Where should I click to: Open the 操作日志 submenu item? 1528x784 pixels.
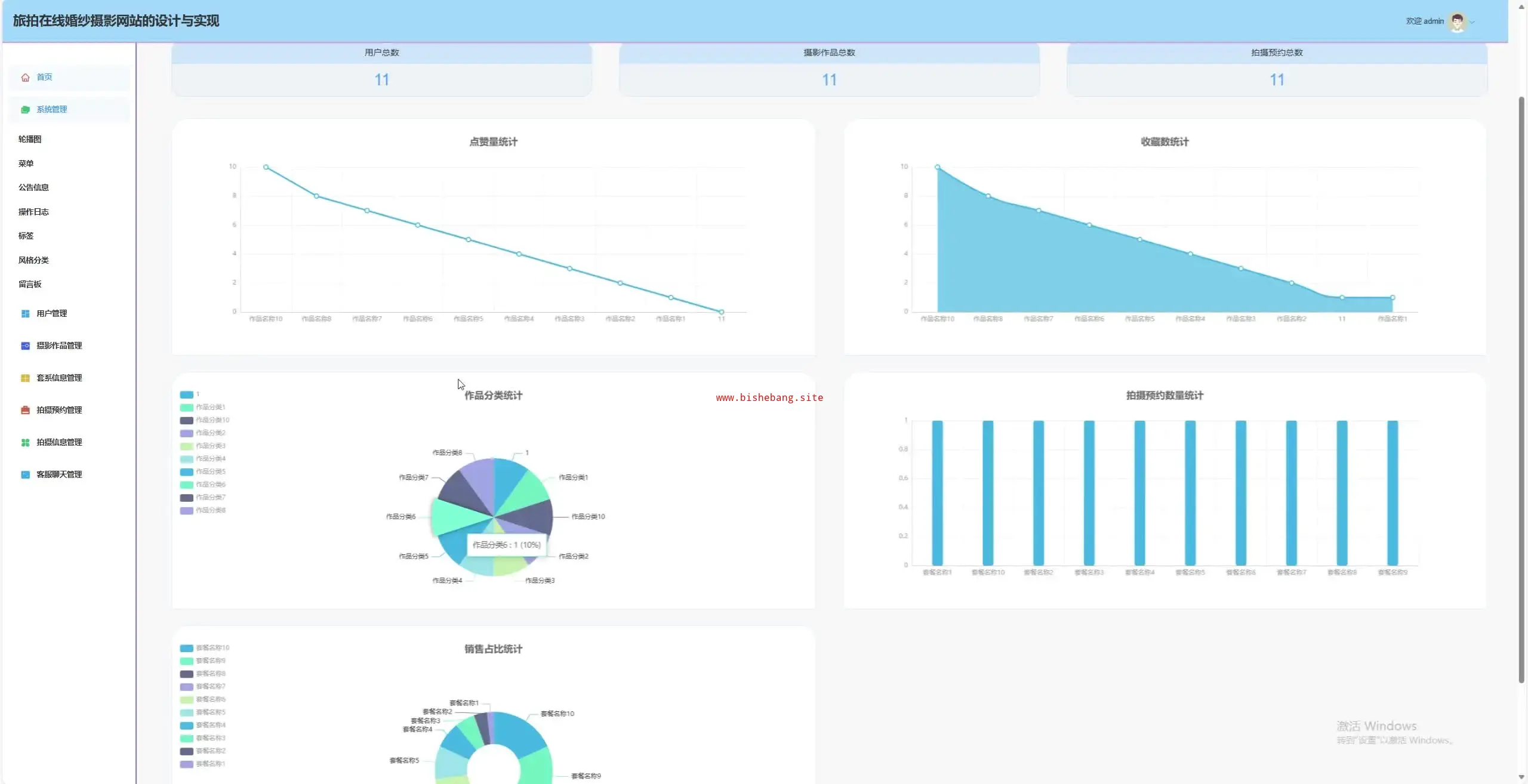point(33,212)
